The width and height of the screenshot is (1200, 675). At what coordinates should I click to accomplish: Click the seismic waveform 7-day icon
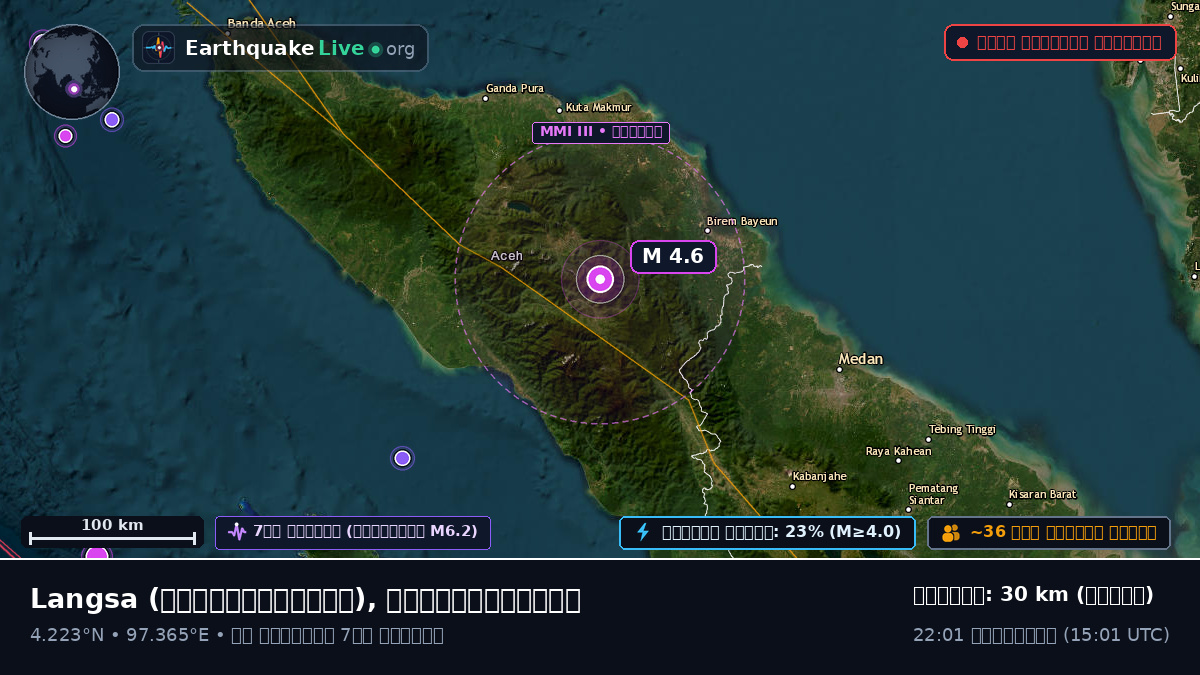point(237,532)
